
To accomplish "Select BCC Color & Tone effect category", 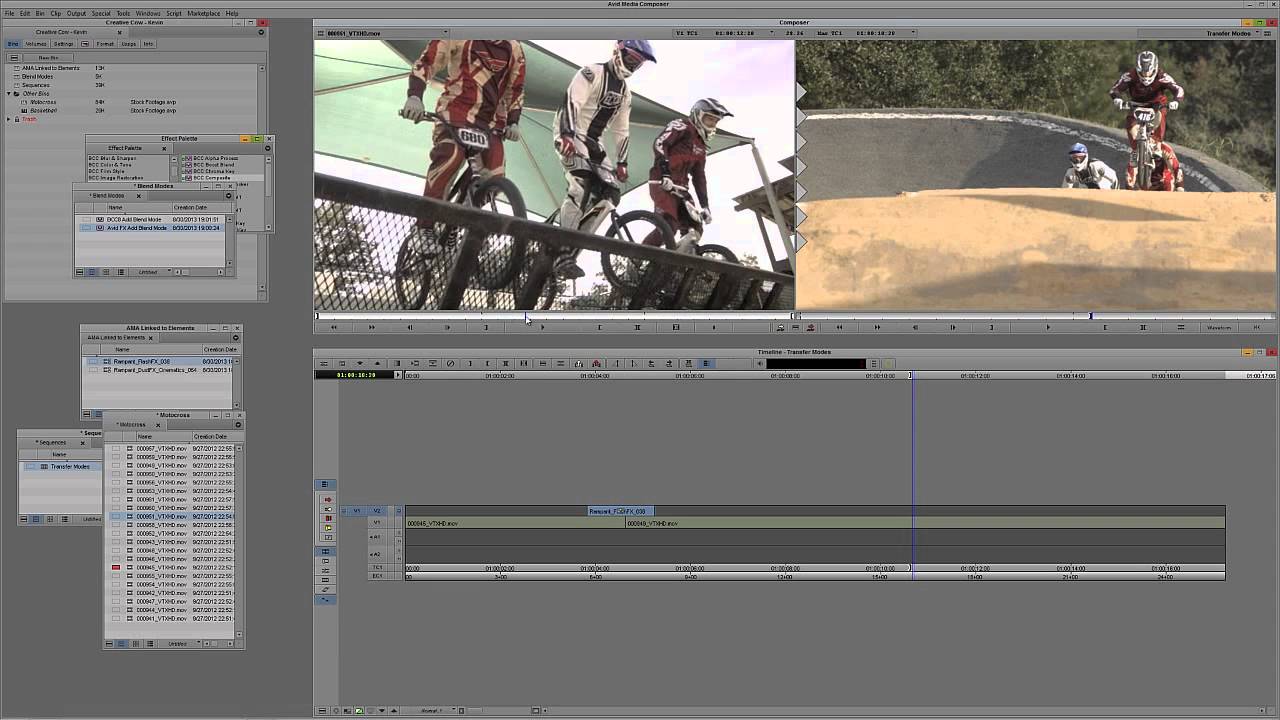I will click(x=112, y=165).
